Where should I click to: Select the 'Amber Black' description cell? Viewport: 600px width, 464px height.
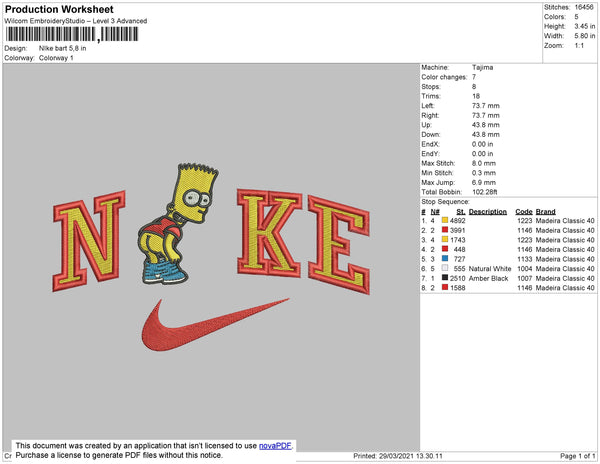tap(488, 278)
